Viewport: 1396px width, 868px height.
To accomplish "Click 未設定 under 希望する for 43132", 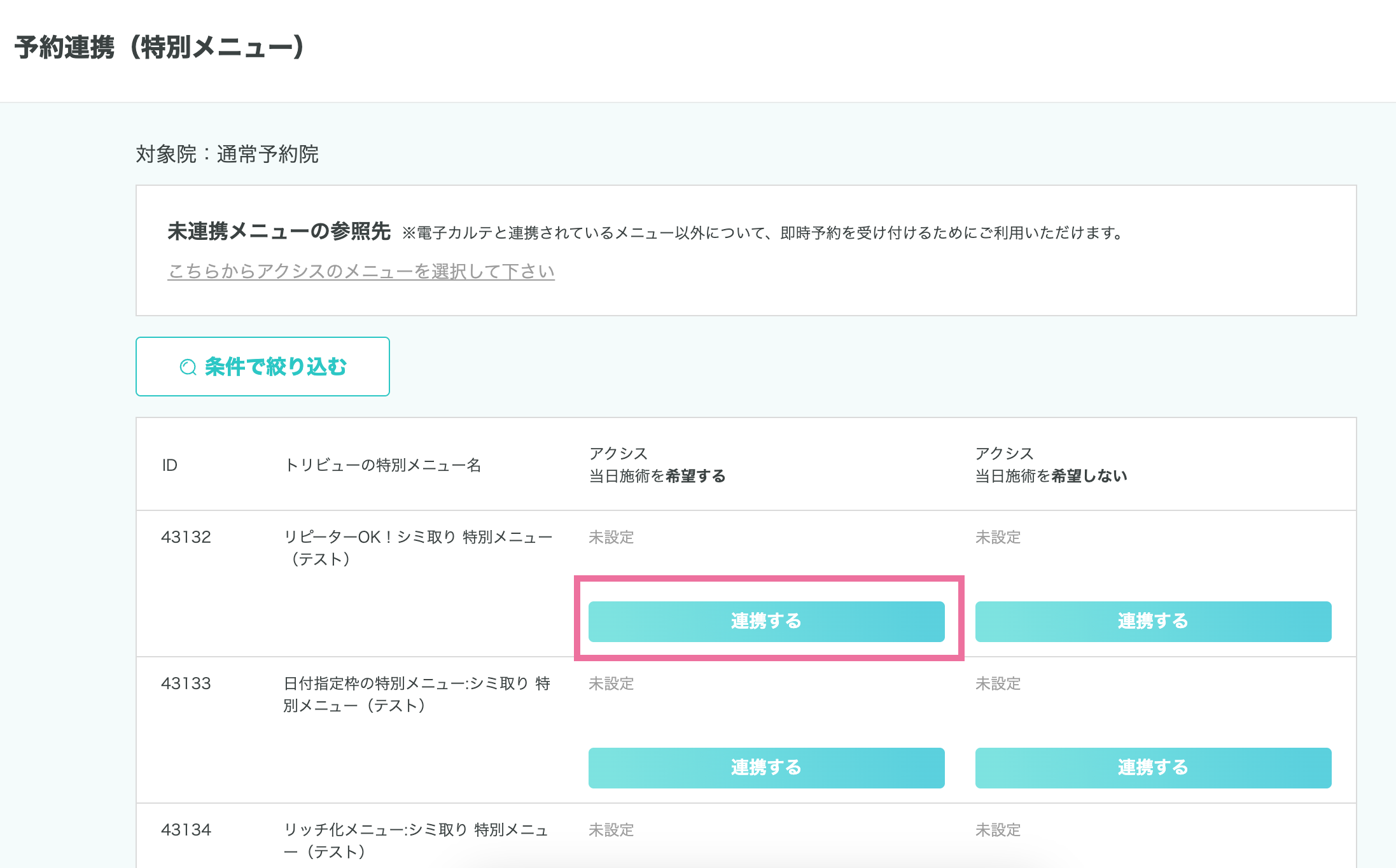I will pyautogui.click(x=611, y=537).
